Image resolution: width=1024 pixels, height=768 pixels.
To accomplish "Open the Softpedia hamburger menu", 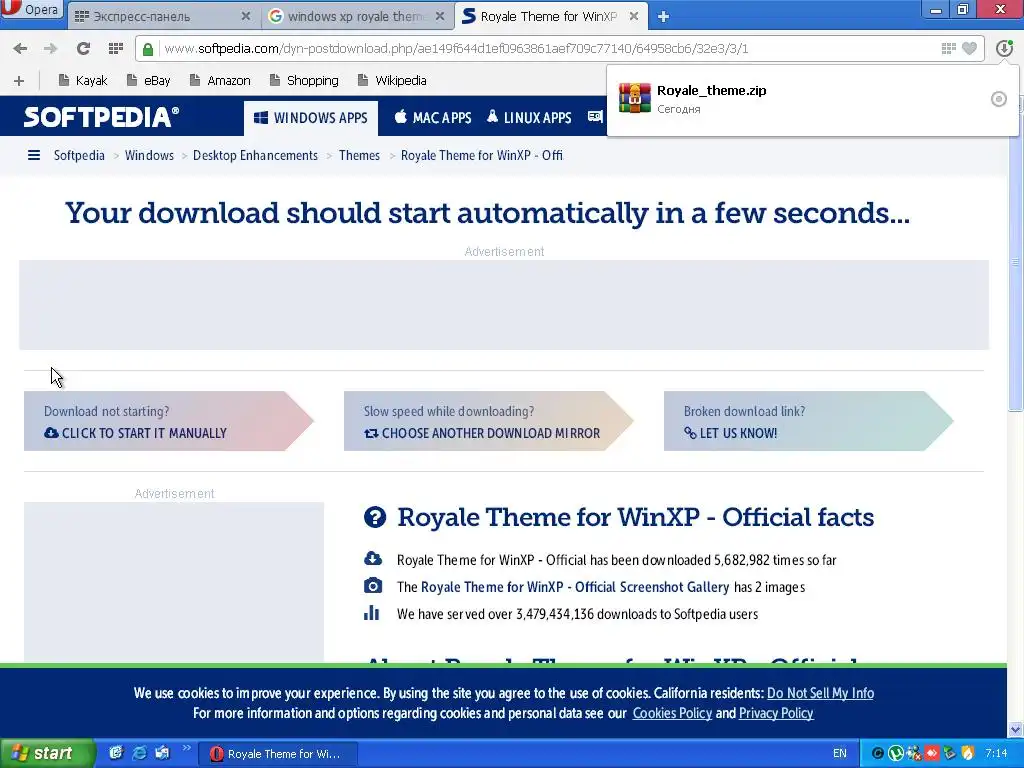I will tap(34, 155).
